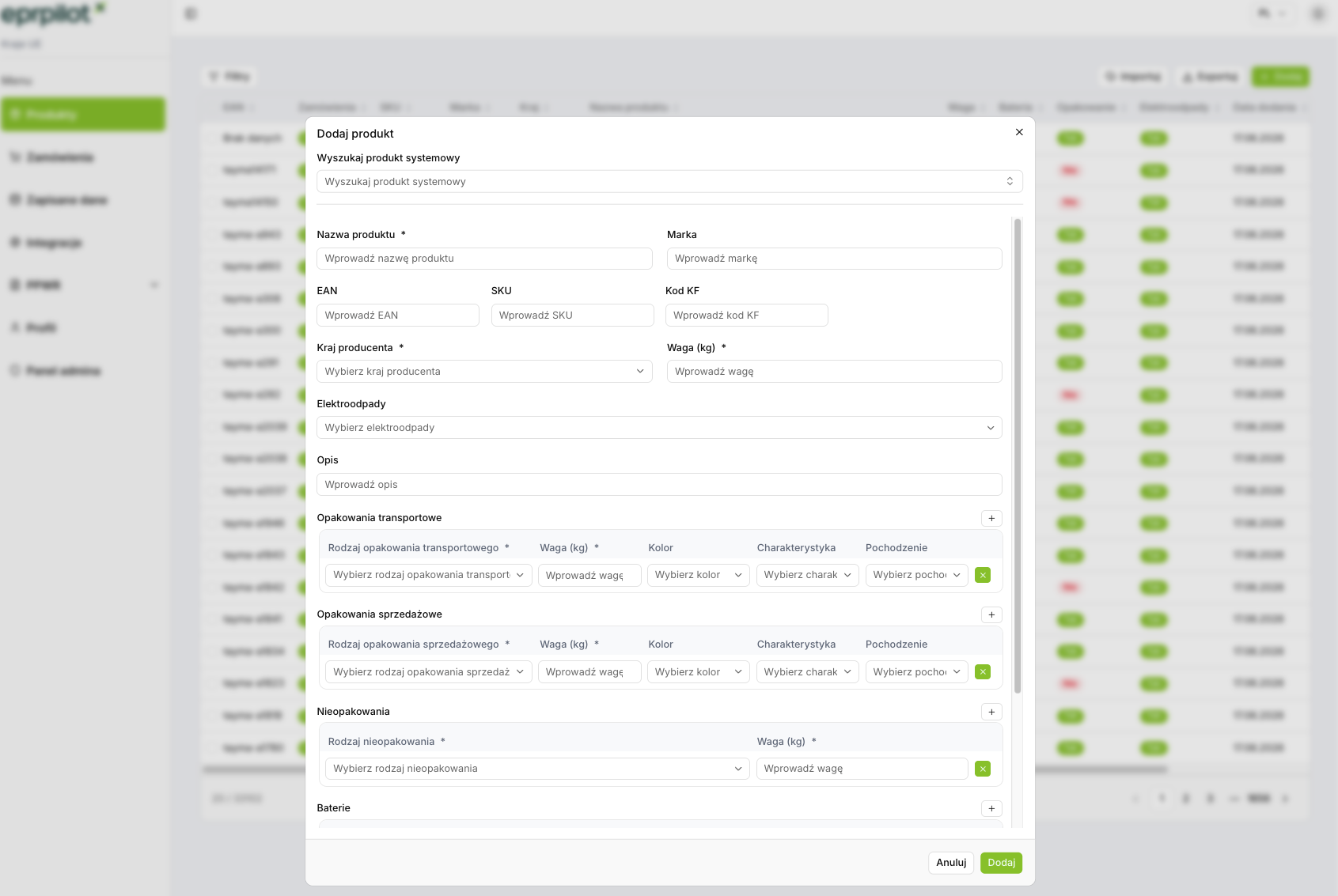
Task: Open Wybierz rodzaj nieopakowania dropdown
Action: [x=537, y=769]
